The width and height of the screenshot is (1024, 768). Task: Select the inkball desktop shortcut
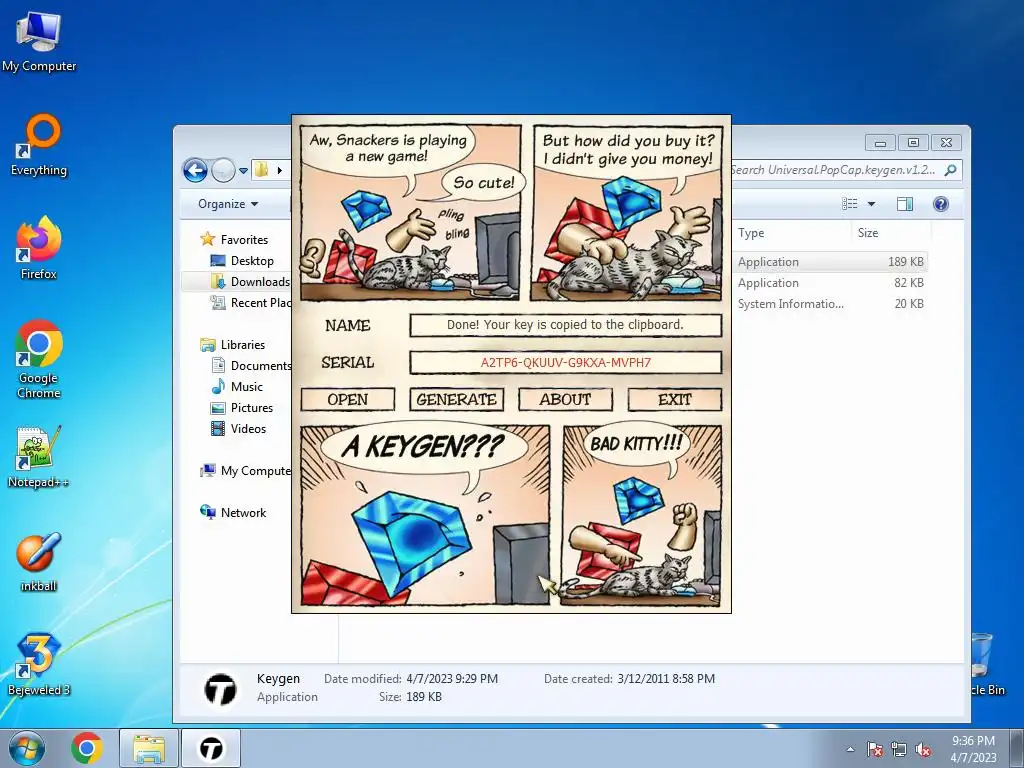39,560
